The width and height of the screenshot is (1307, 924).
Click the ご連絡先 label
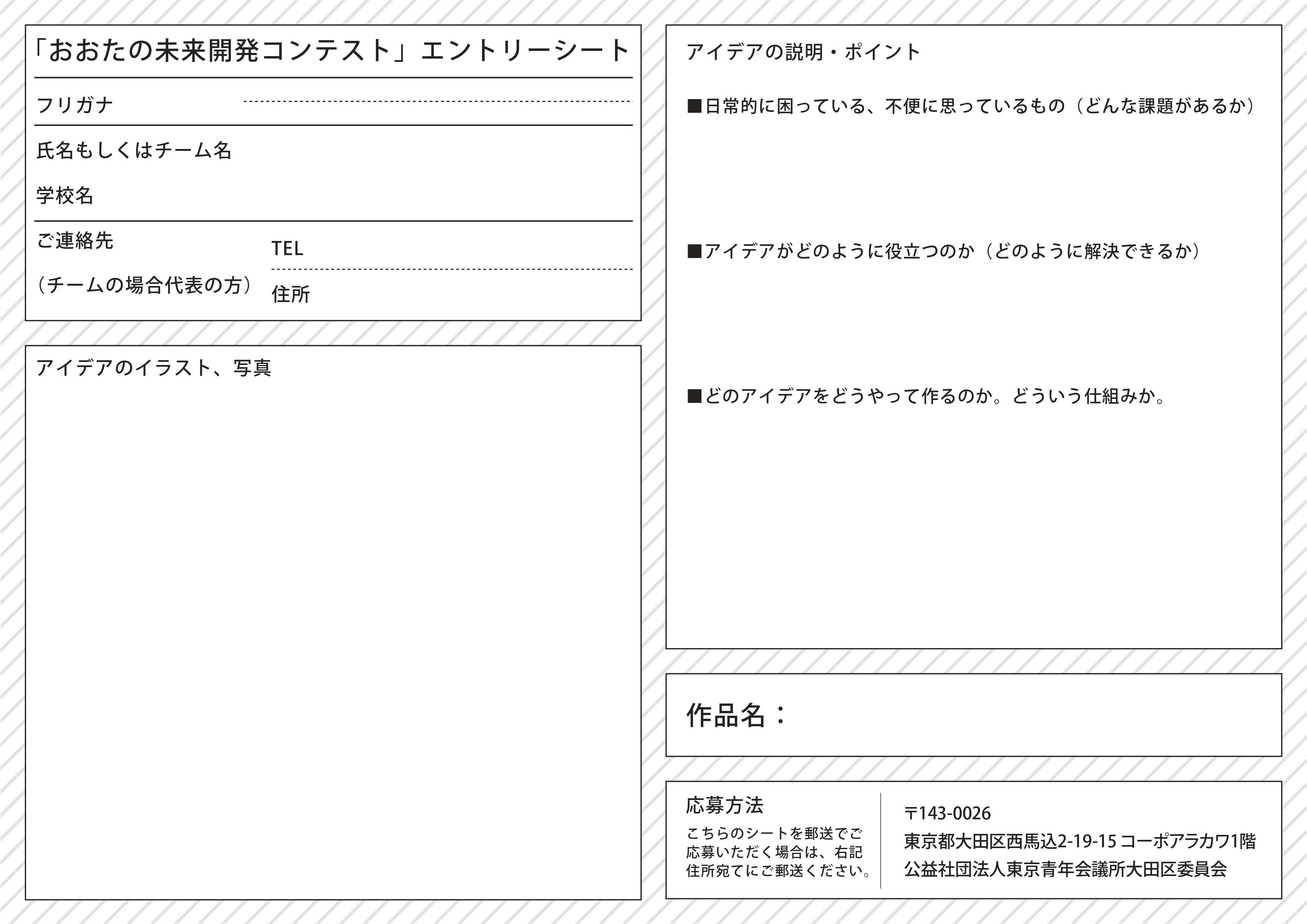(x=75, y=241)
